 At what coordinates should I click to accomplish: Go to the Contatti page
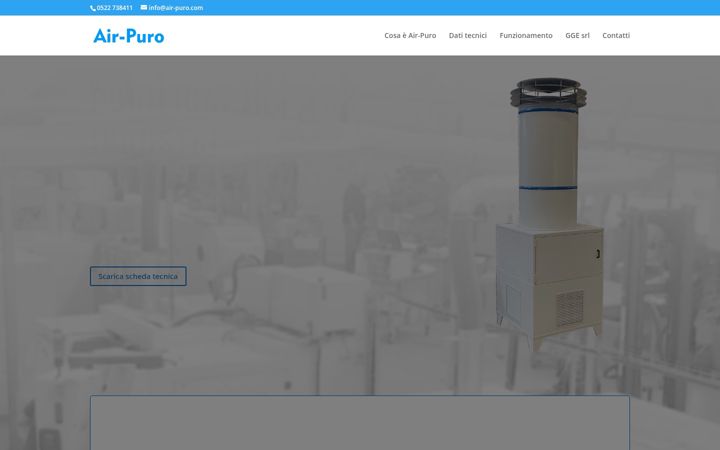[616, 35]
